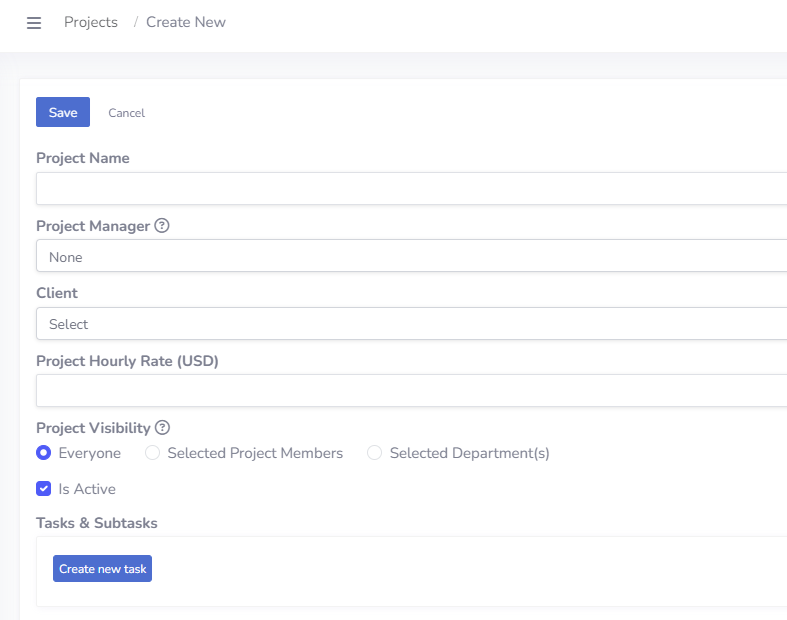Click the Tasks & Subtasks heading
The image size is (787, 620).
point(97,523)
